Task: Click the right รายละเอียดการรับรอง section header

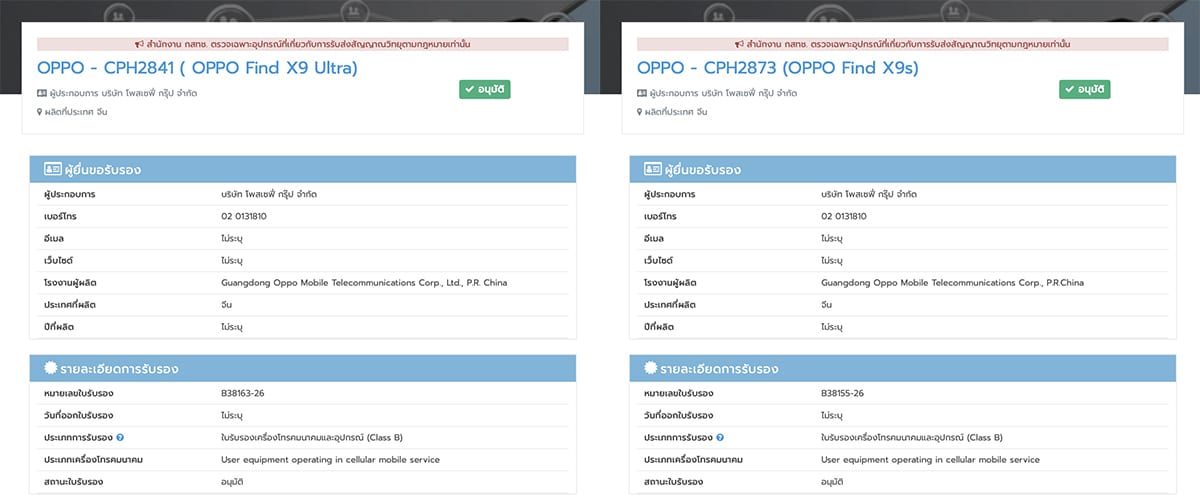Action: (900, 369)
